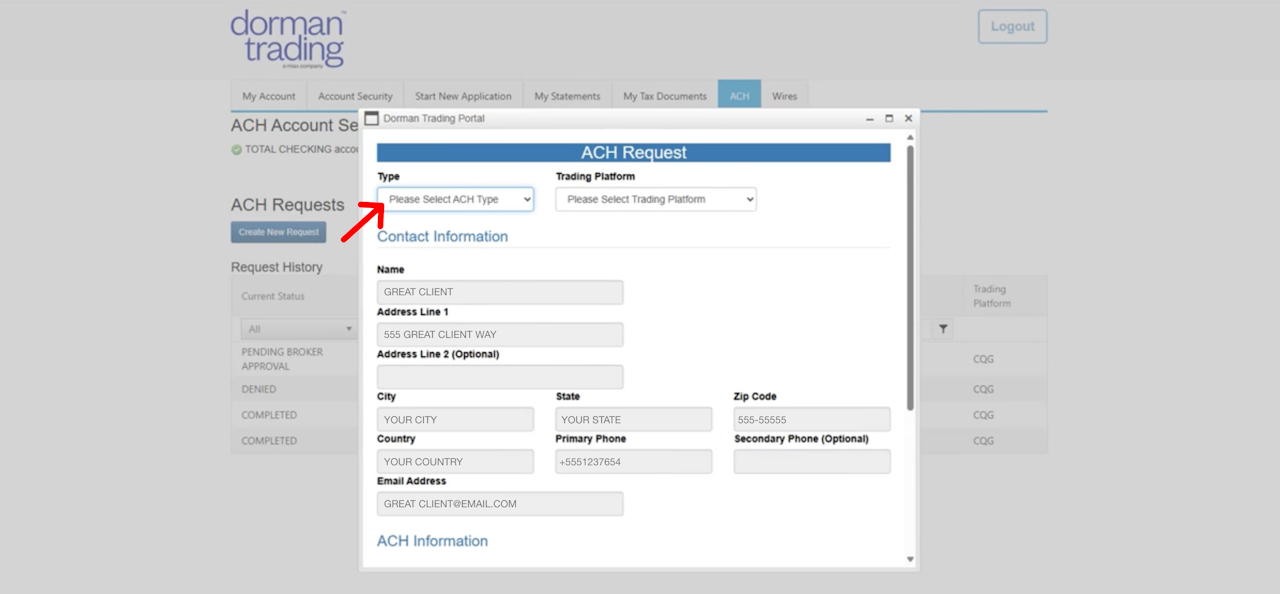Switch to the My Statements tab
This screenshot has height=594, width=1280.
[567, 96]
